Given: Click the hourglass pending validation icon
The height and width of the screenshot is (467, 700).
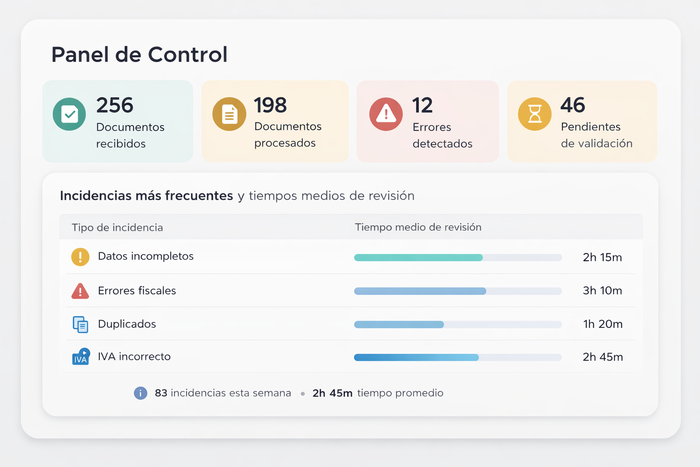Looking at the screenshot, I should (534, 114).
